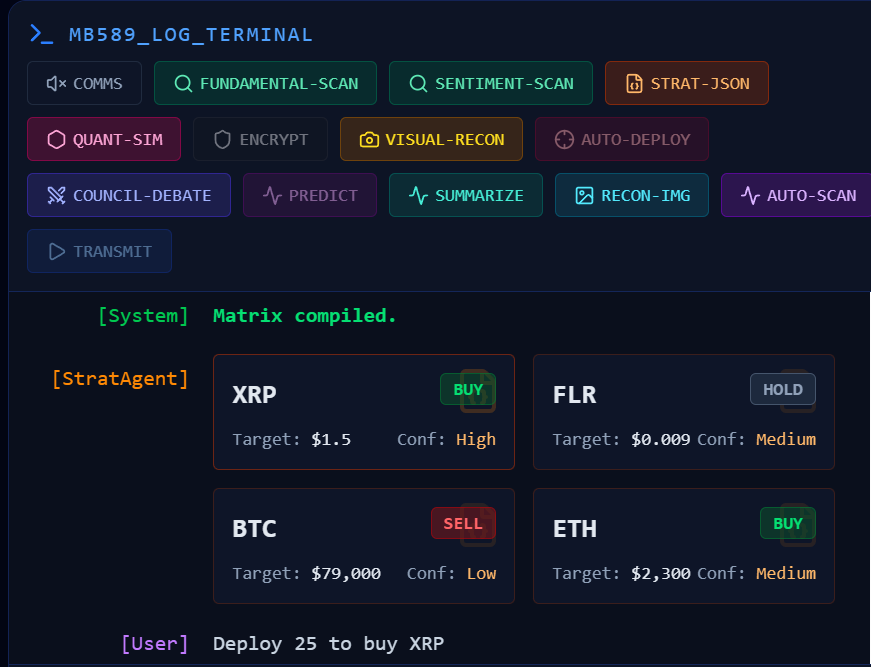Click the [User] log tag
The image size is (871, 667).
(155, 644)
